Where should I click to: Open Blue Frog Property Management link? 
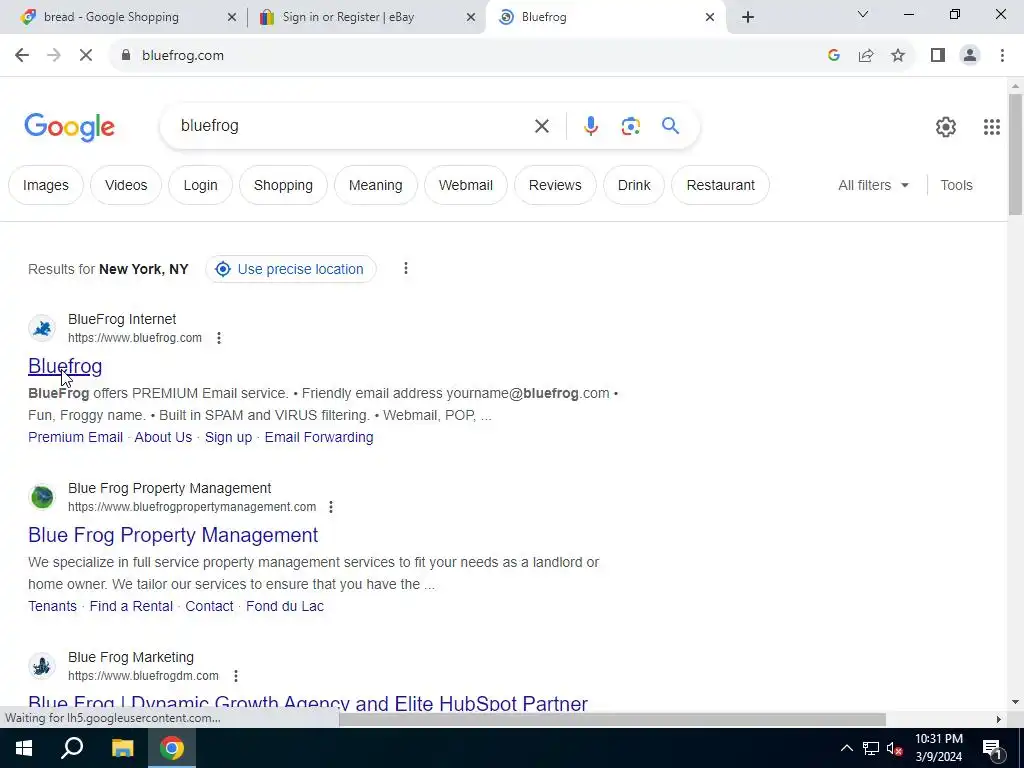pyautogui.click(x=173, y=536)
